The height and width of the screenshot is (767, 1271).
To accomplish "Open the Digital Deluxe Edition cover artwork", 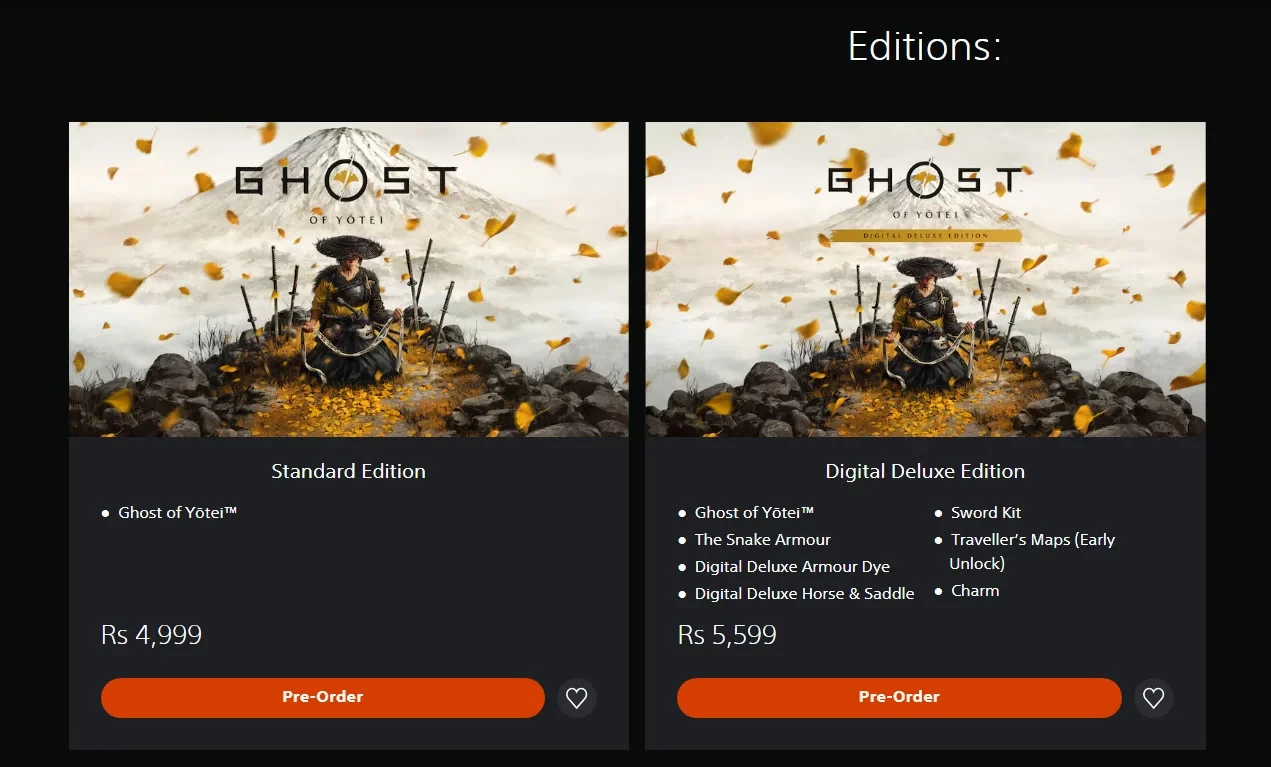I will click(x=925, y=300).
